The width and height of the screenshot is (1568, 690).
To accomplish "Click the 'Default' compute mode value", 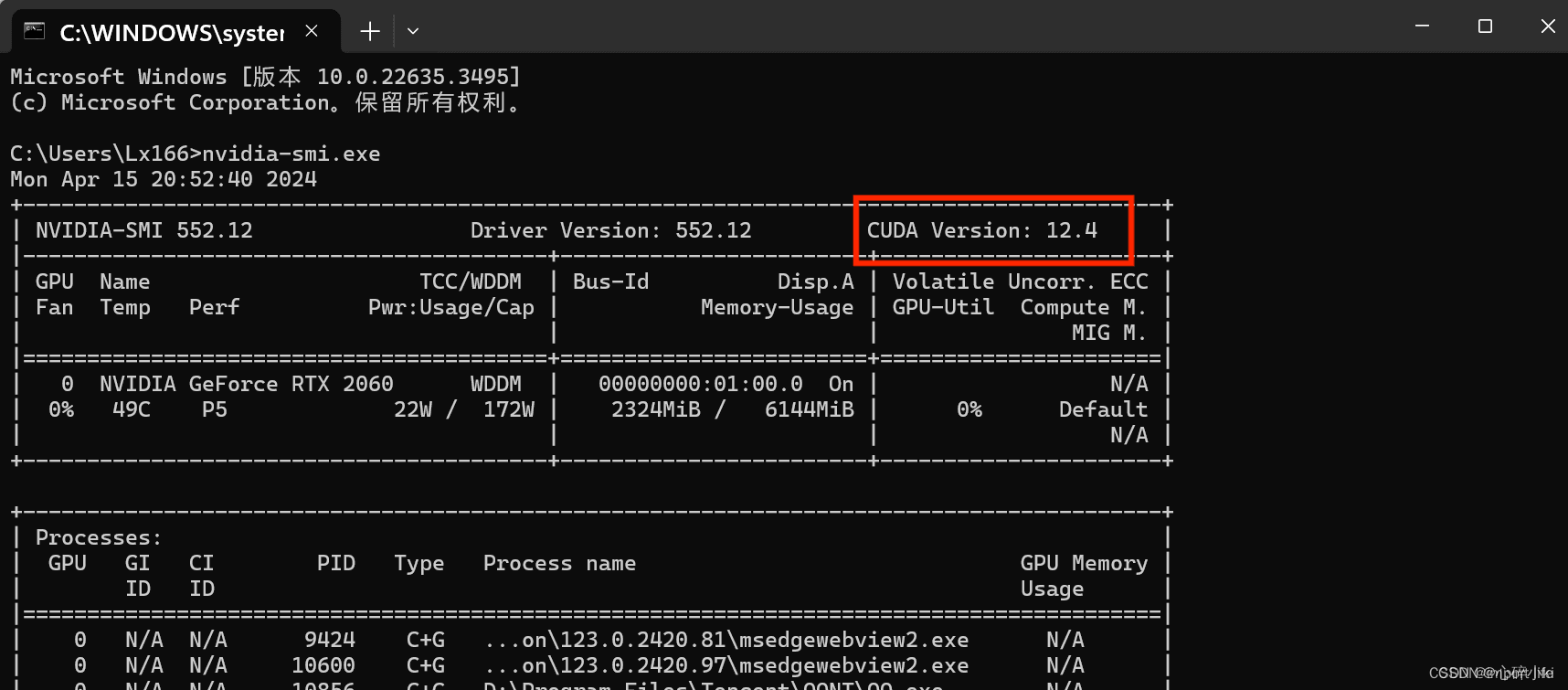I will click(1103, 409).
